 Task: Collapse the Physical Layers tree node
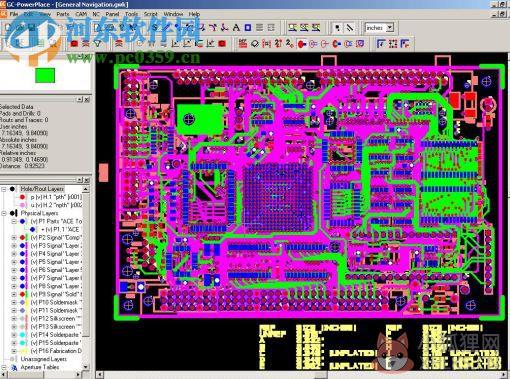tap(4, 213)
